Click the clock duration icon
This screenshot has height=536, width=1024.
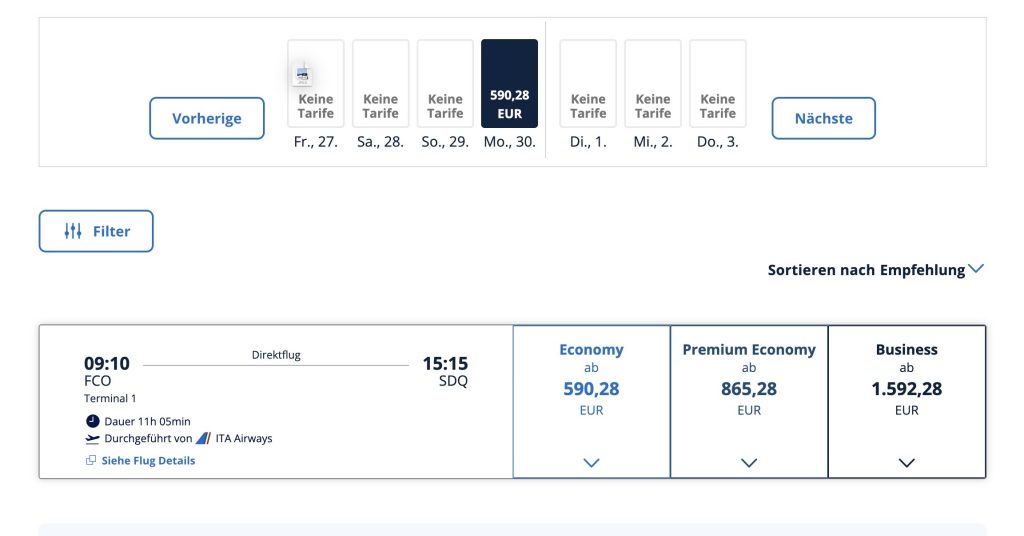pyautogui.click(x=93, y=421)
